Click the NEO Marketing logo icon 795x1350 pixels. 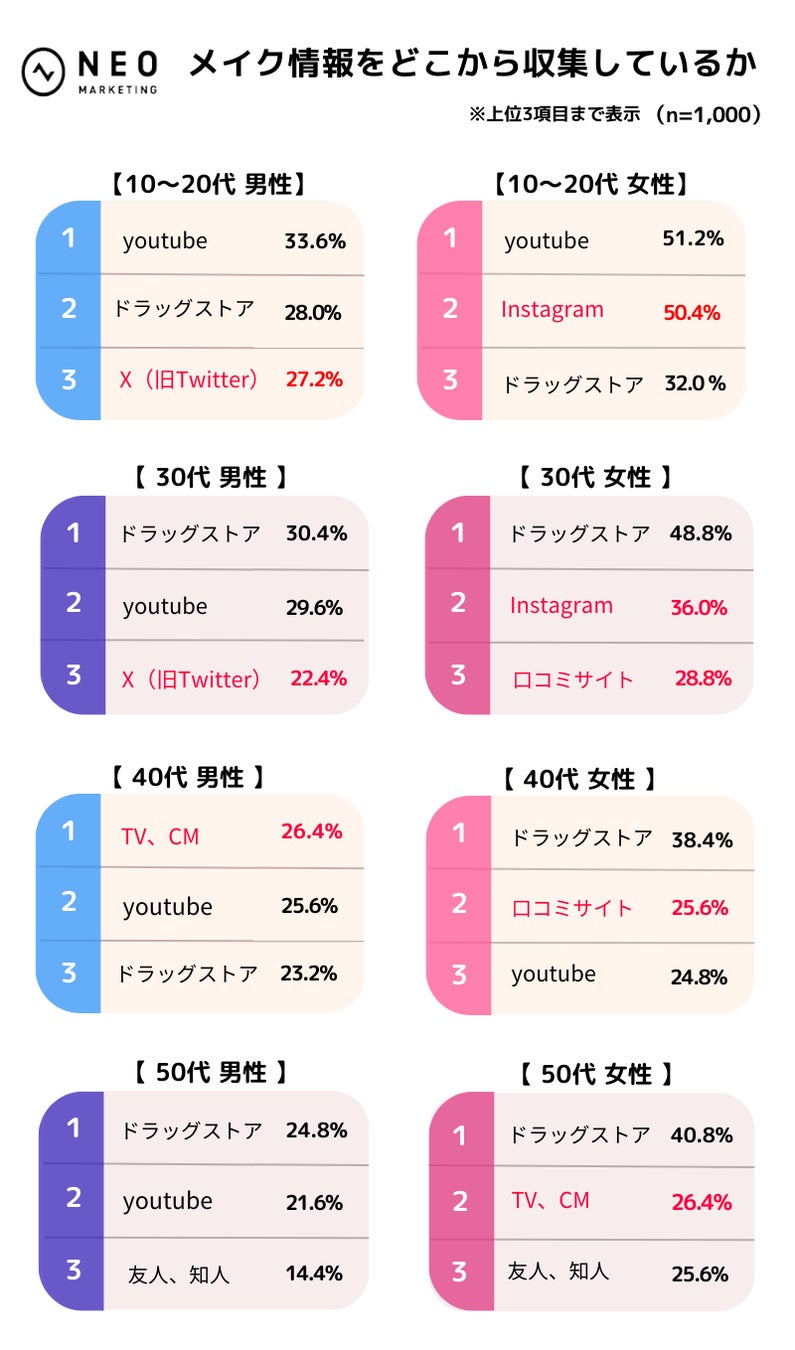(x=45, y=70)
